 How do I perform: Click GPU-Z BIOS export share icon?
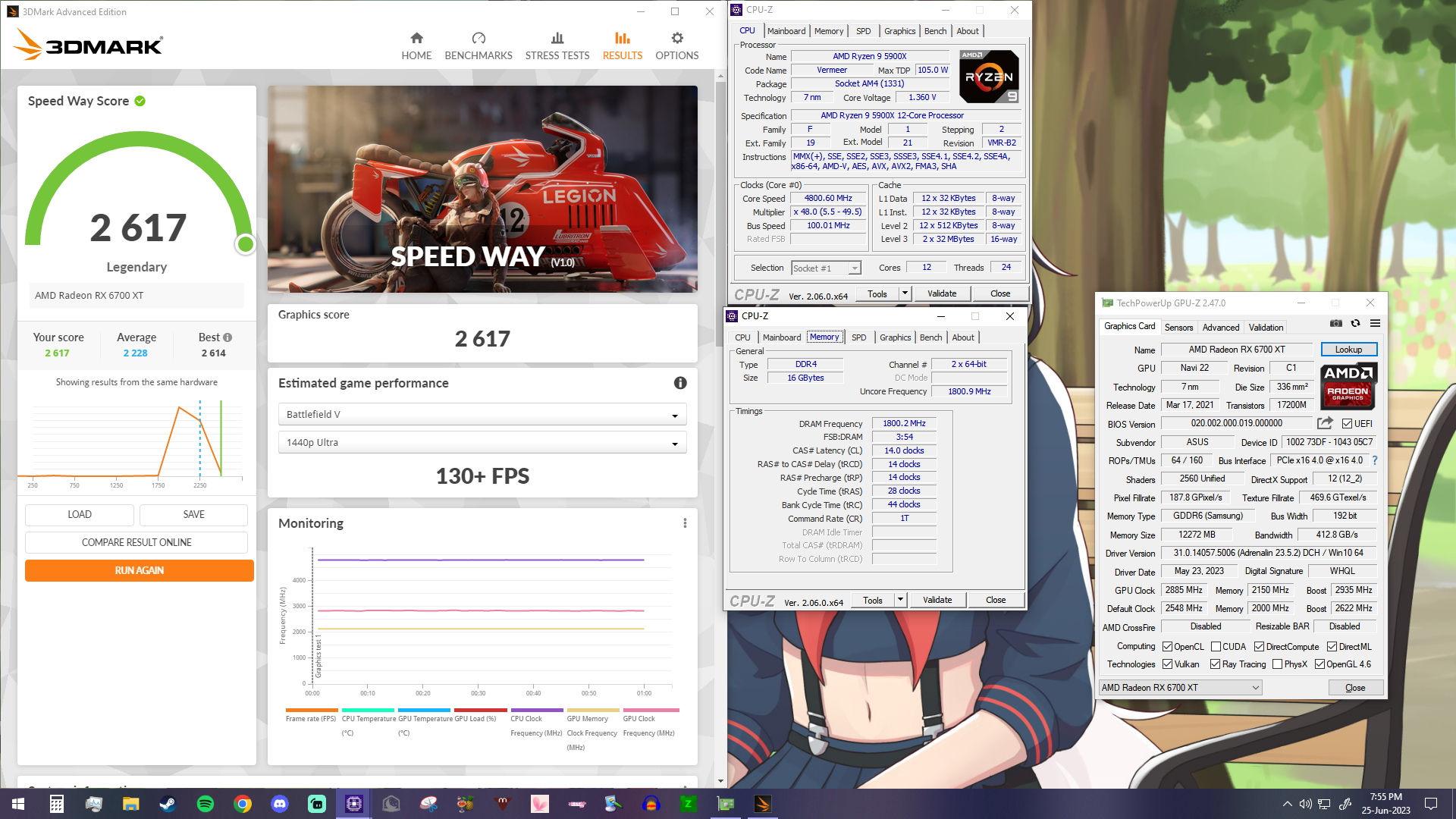[1325, 423]
